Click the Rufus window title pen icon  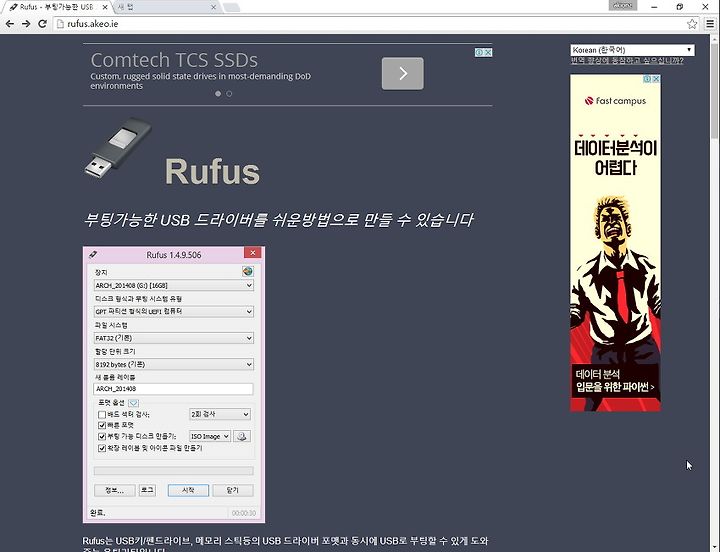93,254
